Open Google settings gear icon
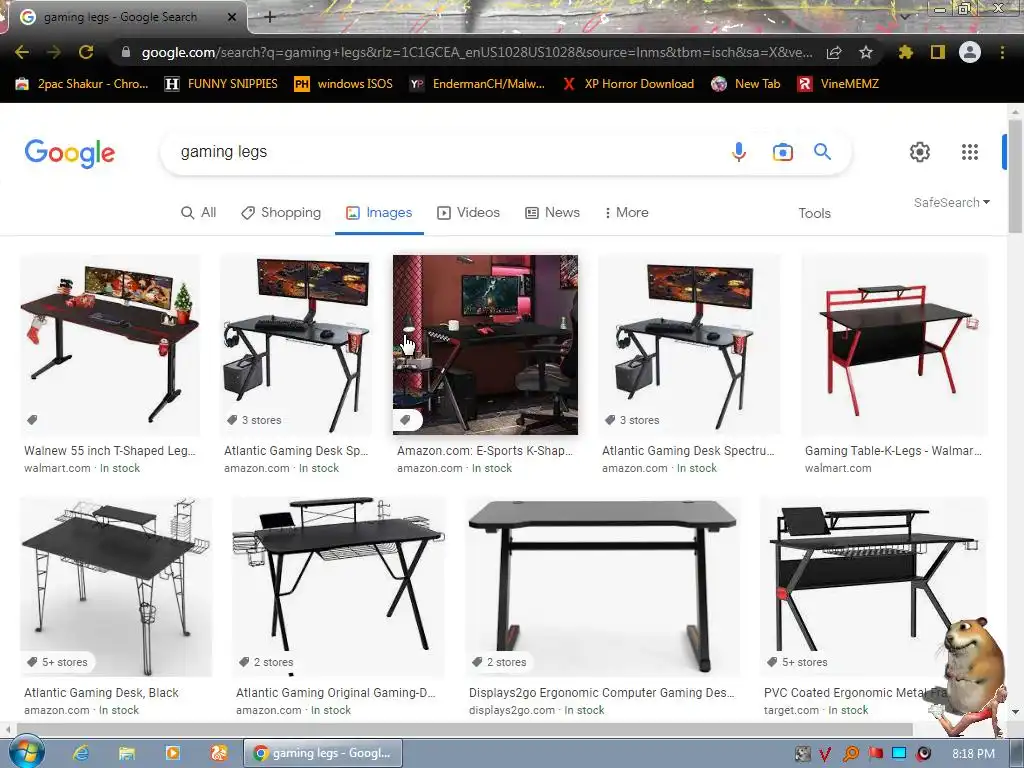This screenshot has height=768, width=1024. [920, 152]
